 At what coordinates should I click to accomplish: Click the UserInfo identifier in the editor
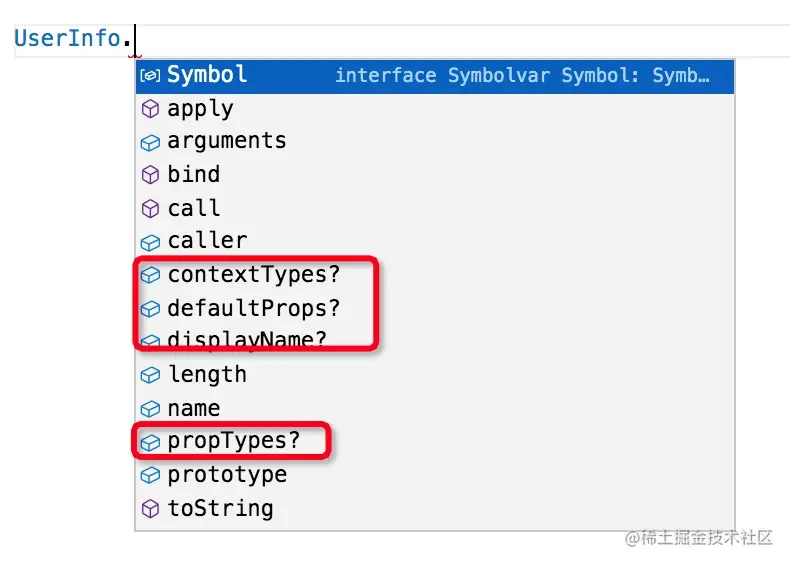(68, 38)
